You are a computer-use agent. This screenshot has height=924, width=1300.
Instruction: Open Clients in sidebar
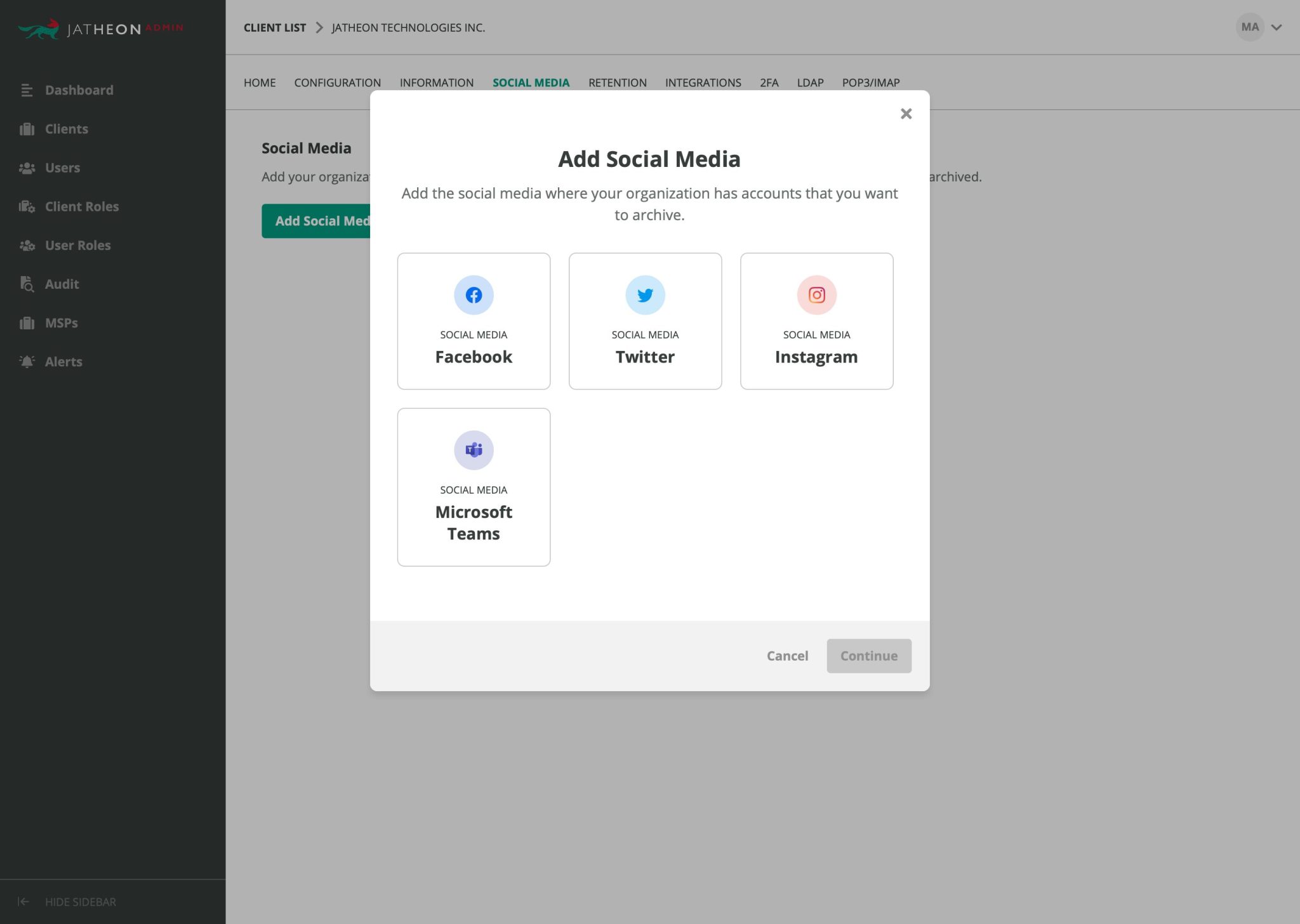(67, 129)
